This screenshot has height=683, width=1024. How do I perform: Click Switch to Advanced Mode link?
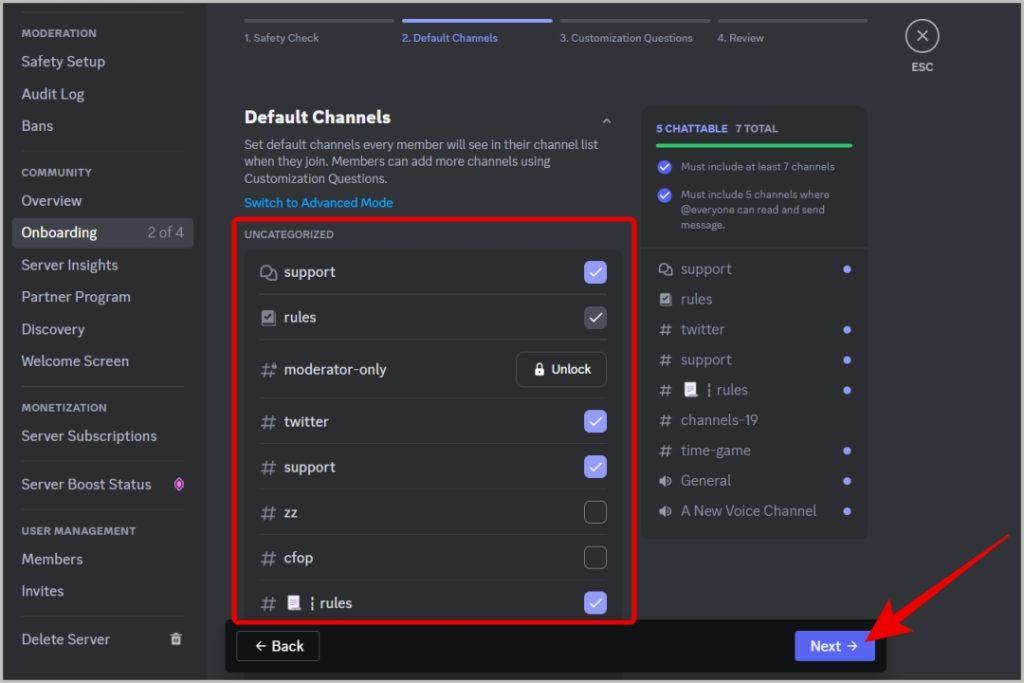[x=318, y=202]
